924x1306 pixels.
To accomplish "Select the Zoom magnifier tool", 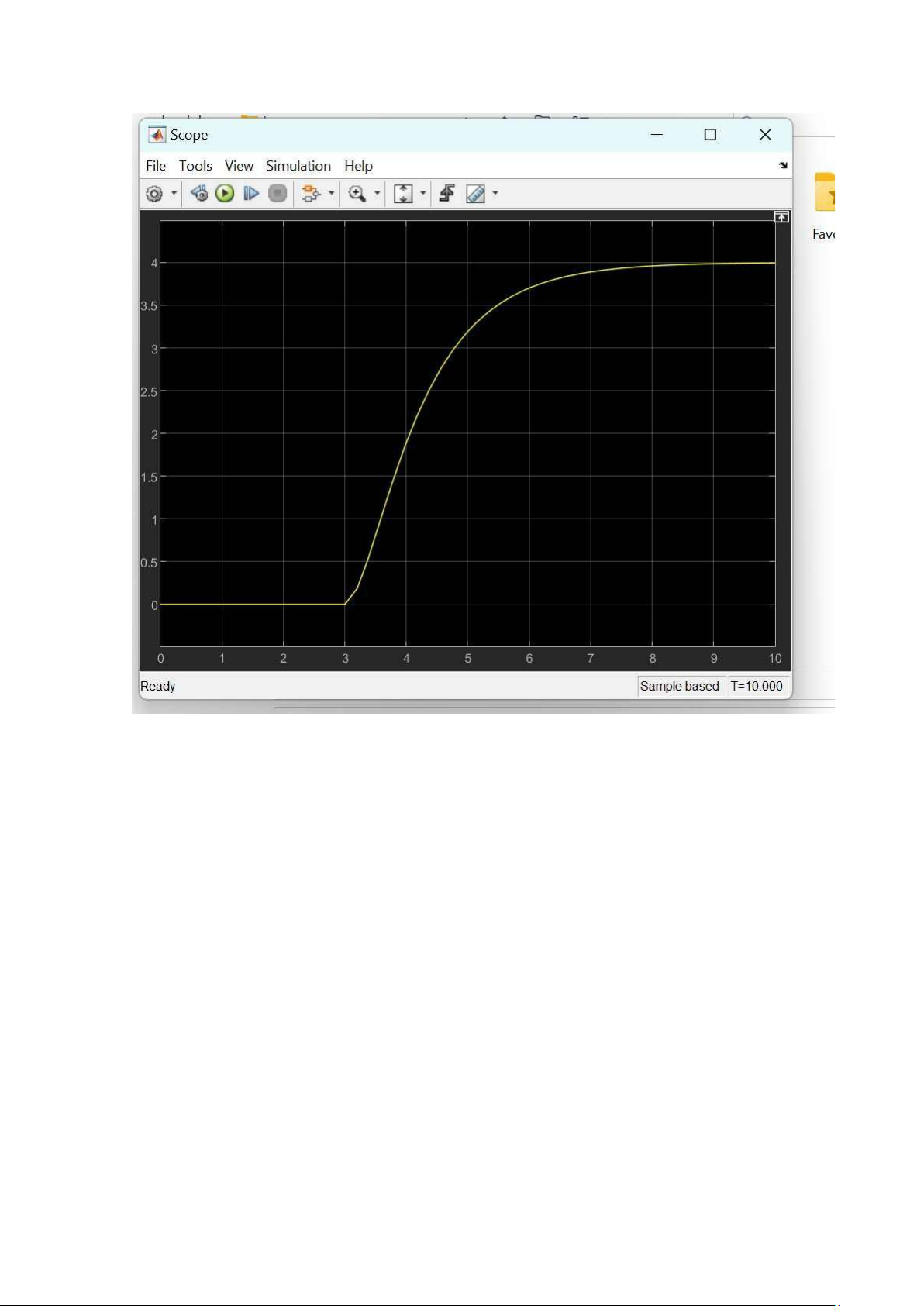I will click(x=357, y=194).
